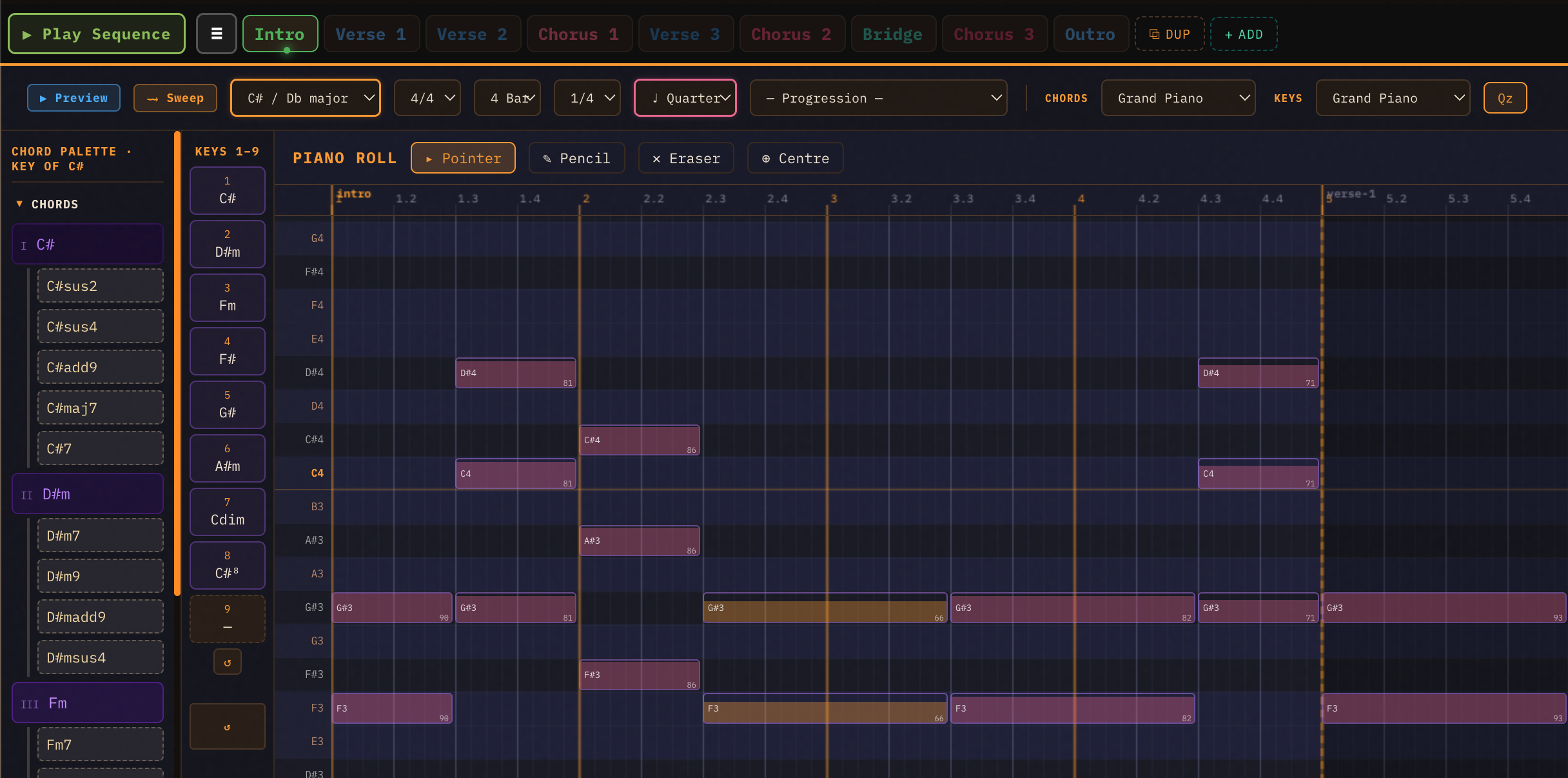The height and width of the screenshot is (778, 1568).
Task: Switch to the Verse 3 tab
Action: pos(685,34)
